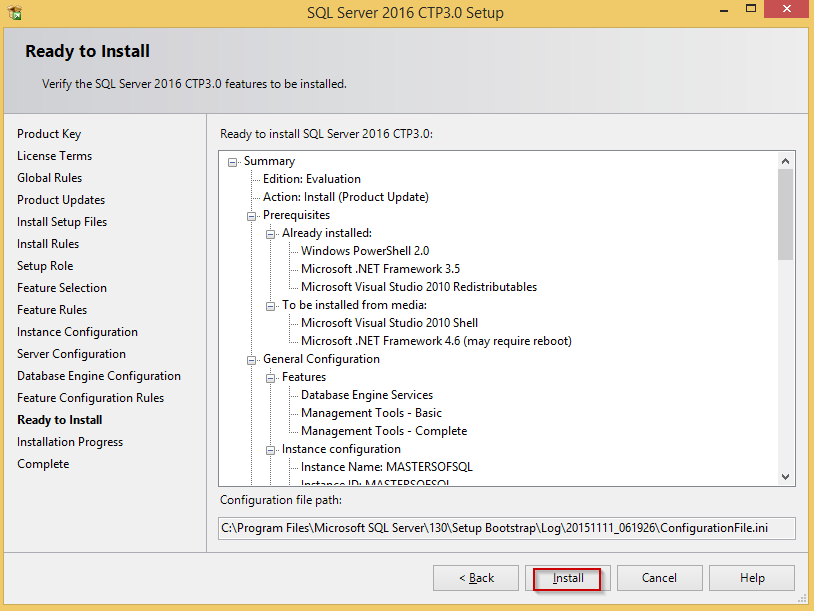Select the Instance Configuration step
814x611 pixels.
tap(77, 332)
